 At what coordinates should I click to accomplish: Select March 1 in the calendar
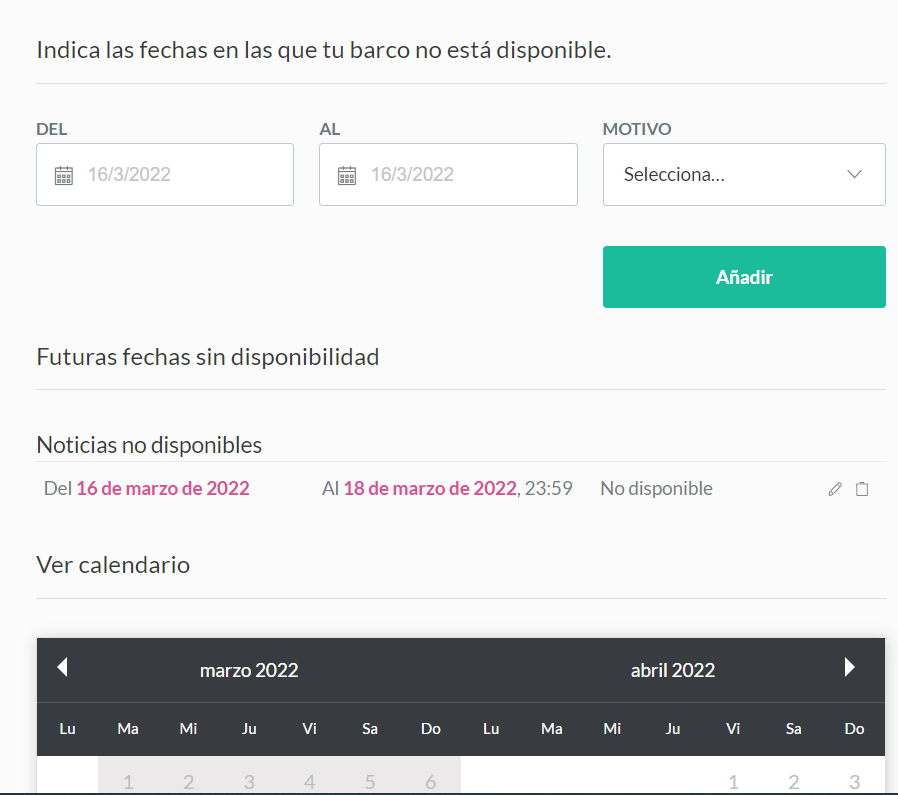[x=128, y=781]
